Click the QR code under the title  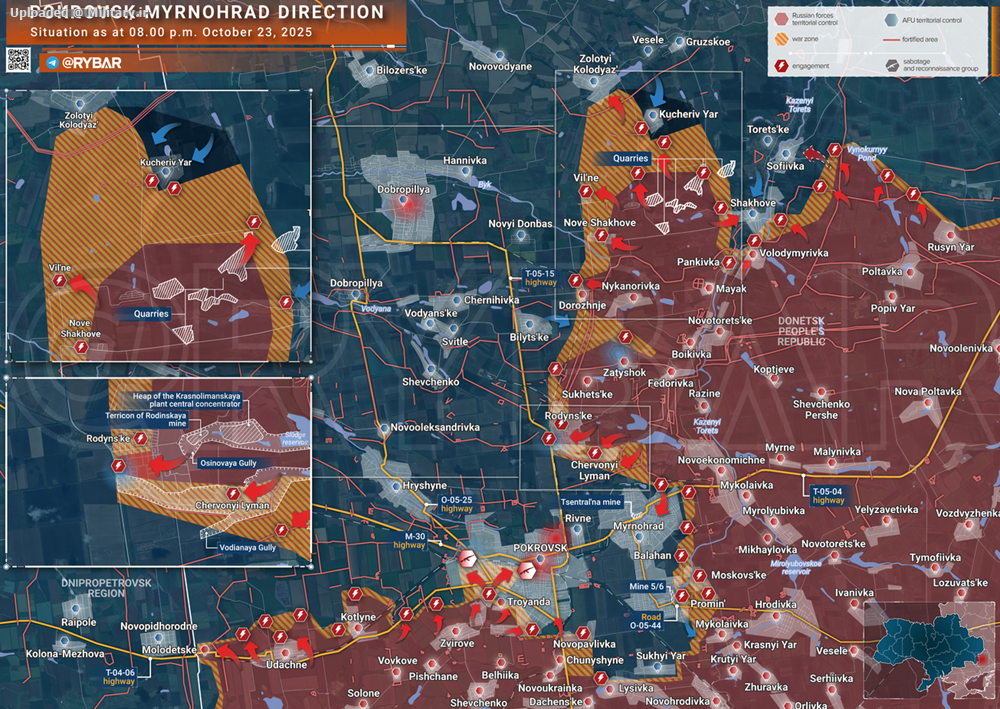point(20,60)
